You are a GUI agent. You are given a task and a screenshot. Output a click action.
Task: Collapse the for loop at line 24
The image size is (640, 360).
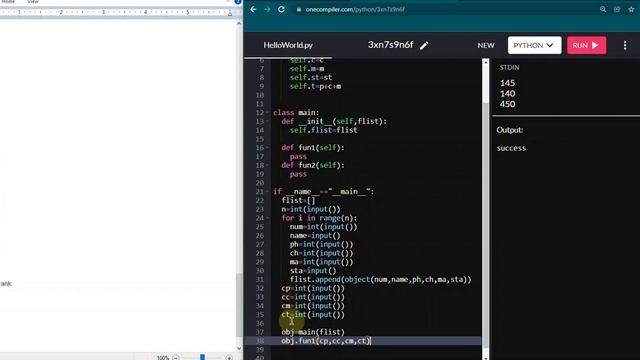[268, 218]
